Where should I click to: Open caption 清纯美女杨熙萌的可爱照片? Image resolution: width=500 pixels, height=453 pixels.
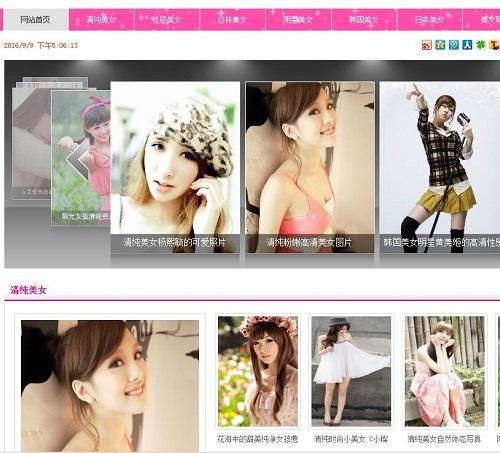tap(175, 242)
